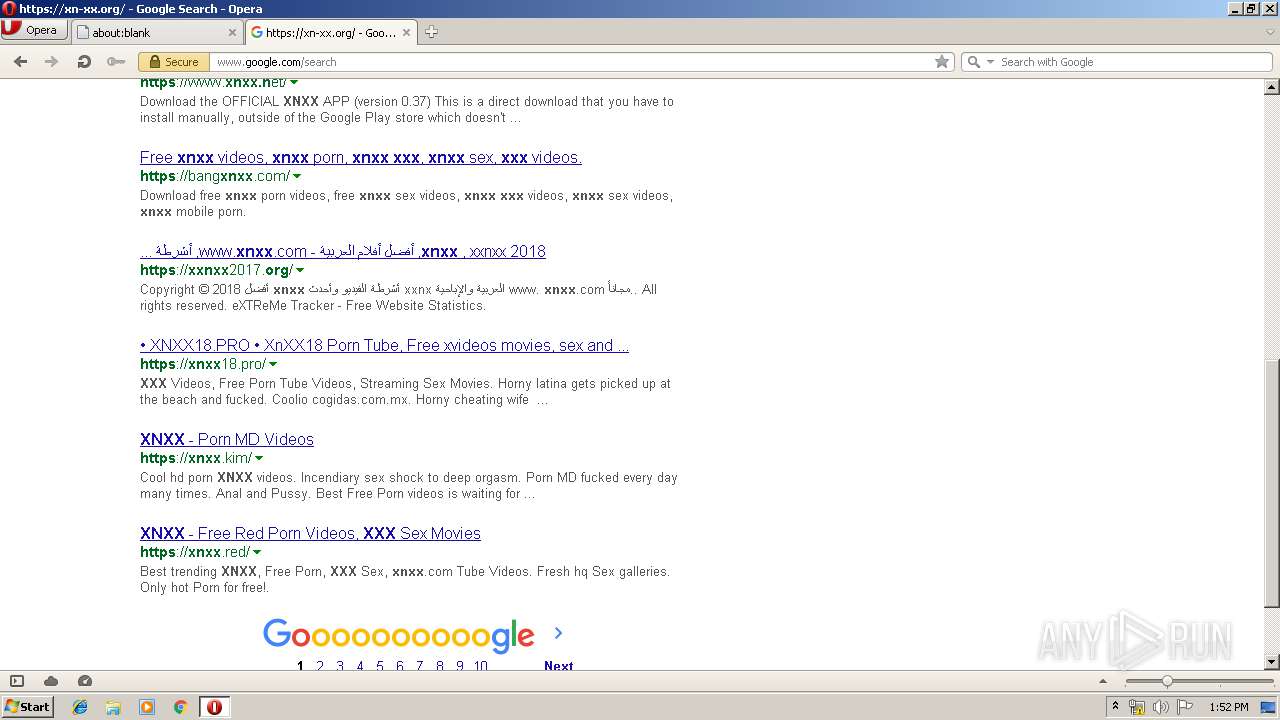
Task: Go forward with the forward arrow
Action: 52,62
